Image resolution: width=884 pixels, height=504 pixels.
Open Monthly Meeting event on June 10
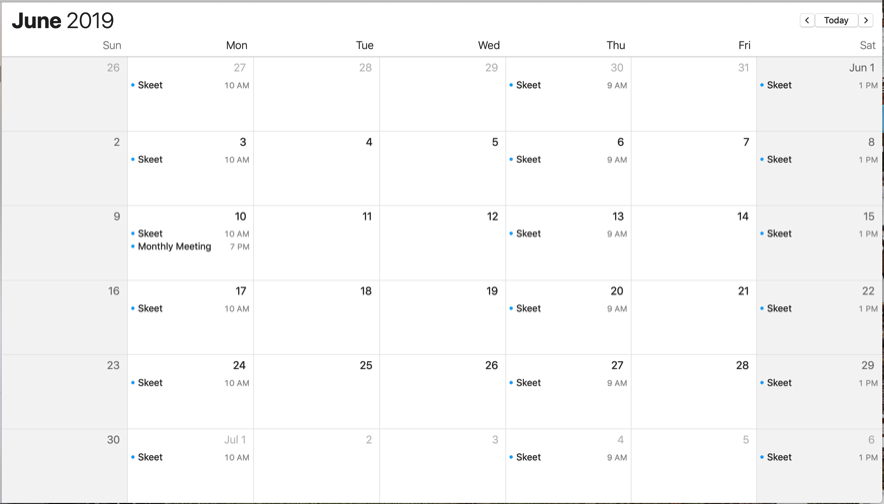[x=191, y=246]
